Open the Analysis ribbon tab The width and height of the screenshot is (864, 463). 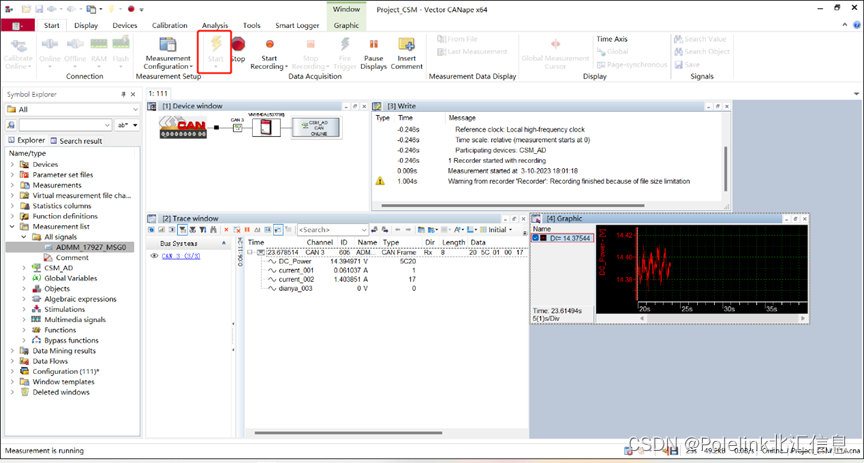pyautogui.click(x=215, y=25)
